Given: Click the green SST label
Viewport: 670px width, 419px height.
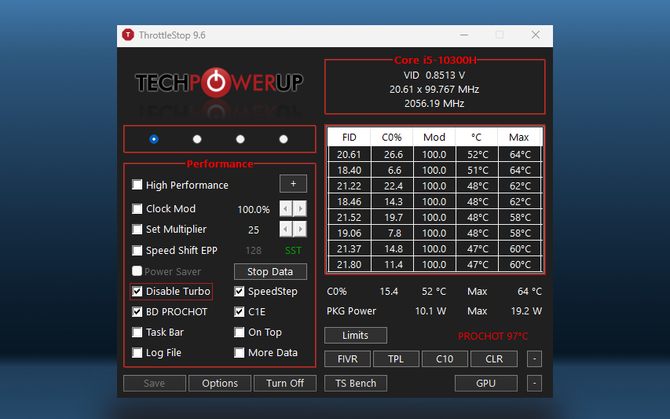Looking at the screenshot, I should [293, 251].
